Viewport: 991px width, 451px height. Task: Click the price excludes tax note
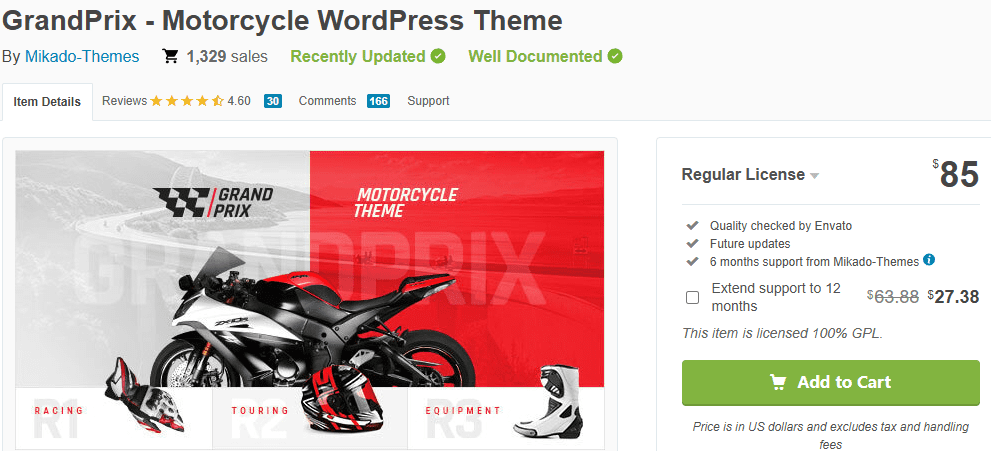(830, 436)
